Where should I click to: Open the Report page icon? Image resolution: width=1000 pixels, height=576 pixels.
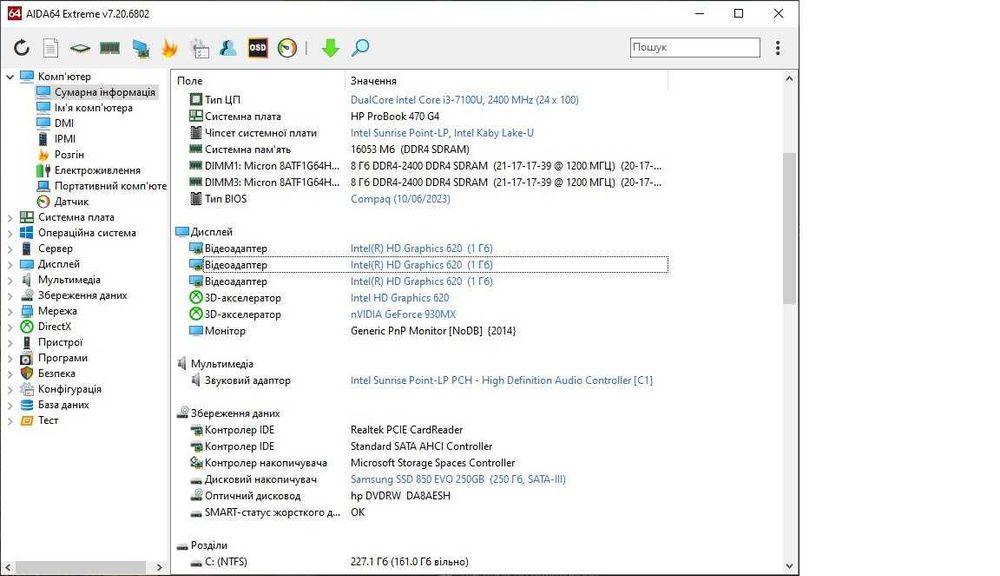tap(51, 48)
